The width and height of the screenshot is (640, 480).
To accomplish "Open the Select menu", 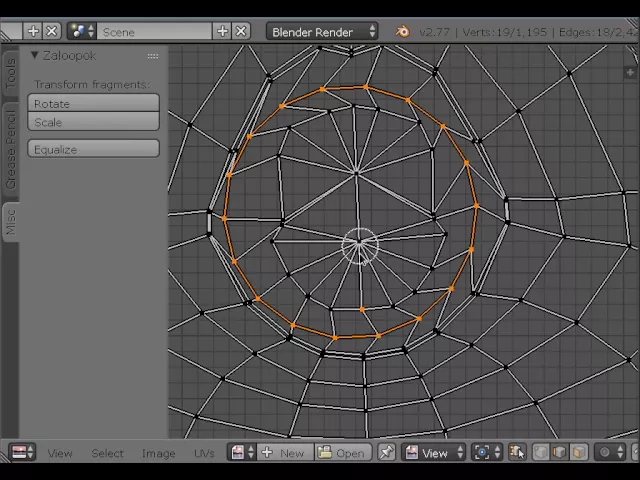I will [107, 453].
